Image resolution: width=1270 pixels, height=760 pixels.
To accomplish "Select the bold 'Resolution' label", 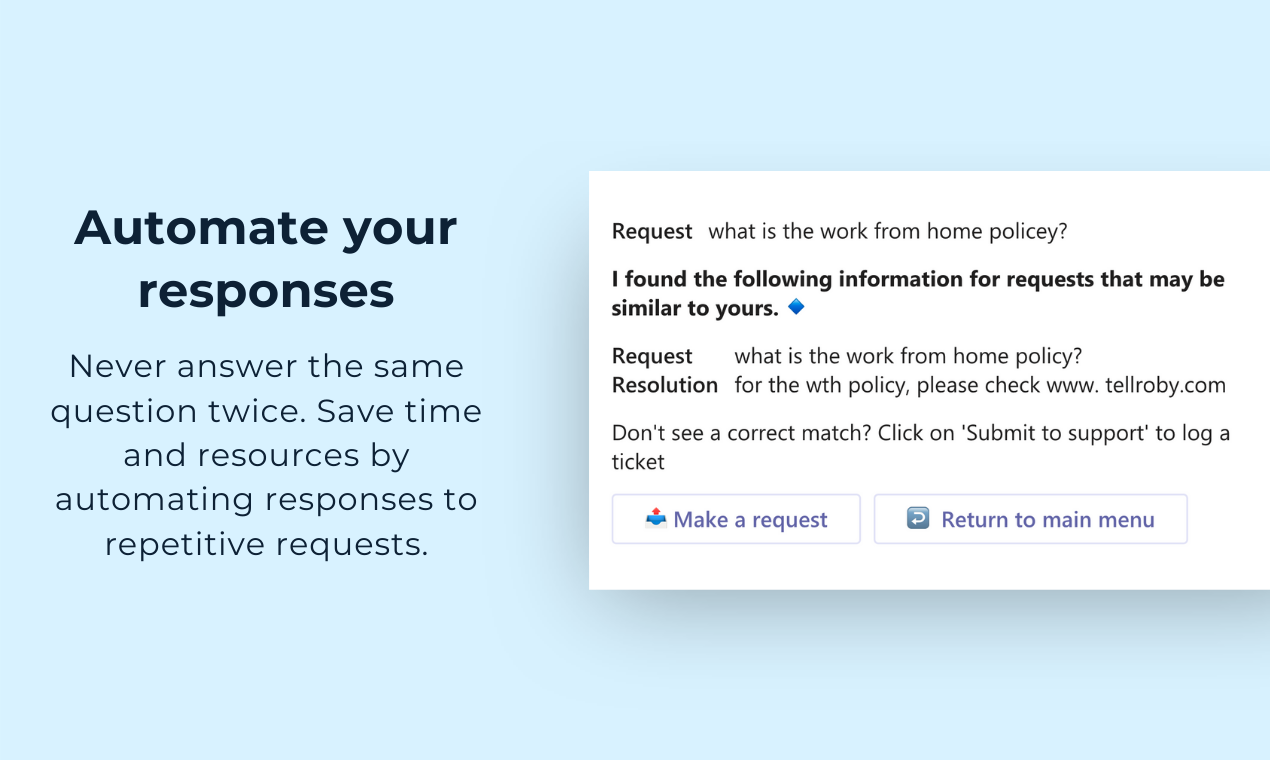I will click(665, 385).
